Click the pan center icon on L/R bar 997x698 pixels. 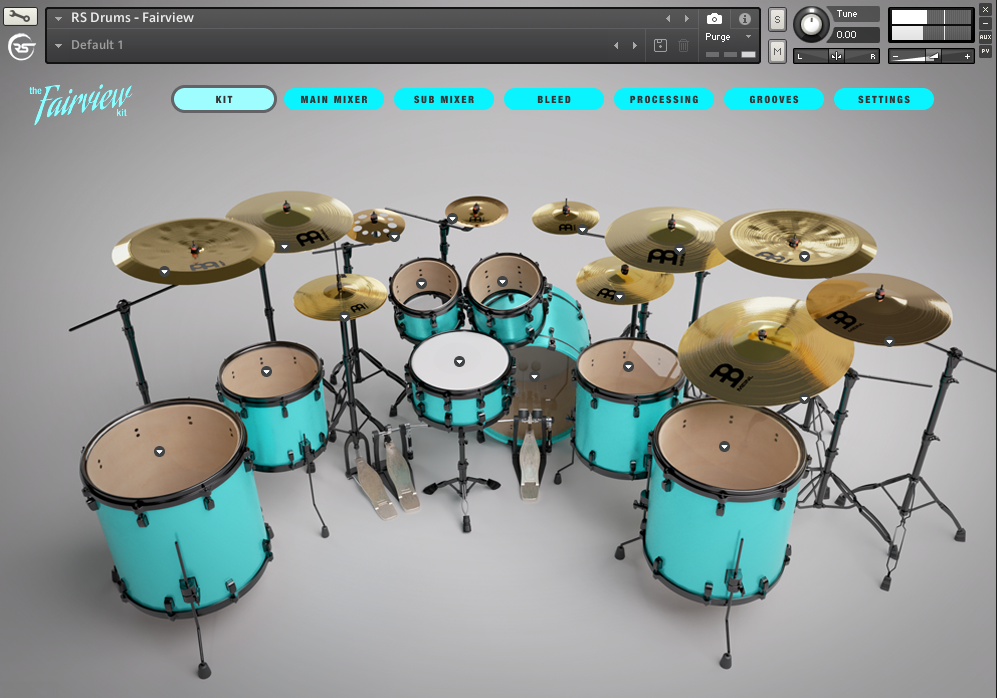[x=836, y=56]
